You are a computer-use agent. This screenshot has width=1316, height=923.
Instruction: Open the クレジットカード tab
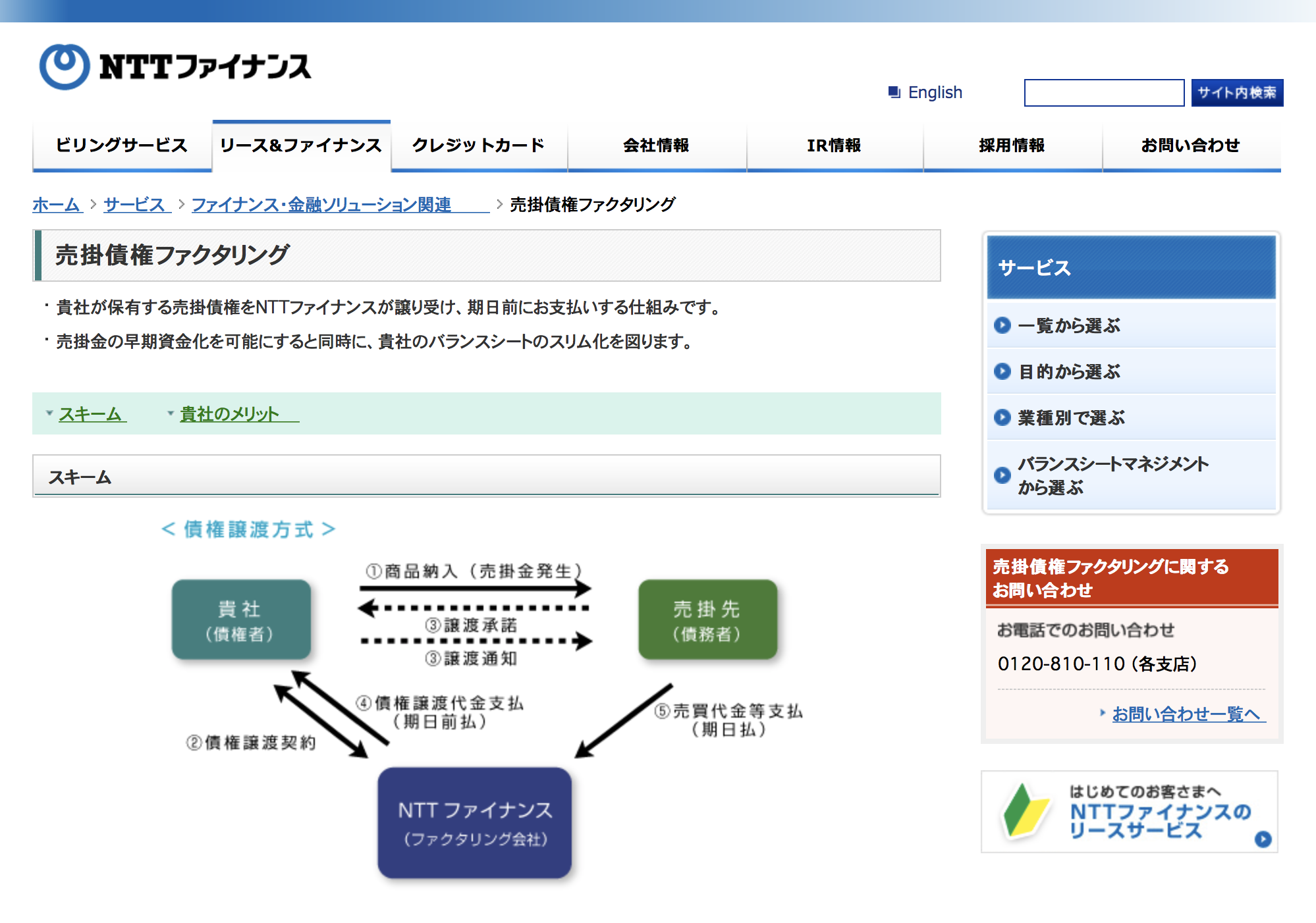[x=479, y=145]
